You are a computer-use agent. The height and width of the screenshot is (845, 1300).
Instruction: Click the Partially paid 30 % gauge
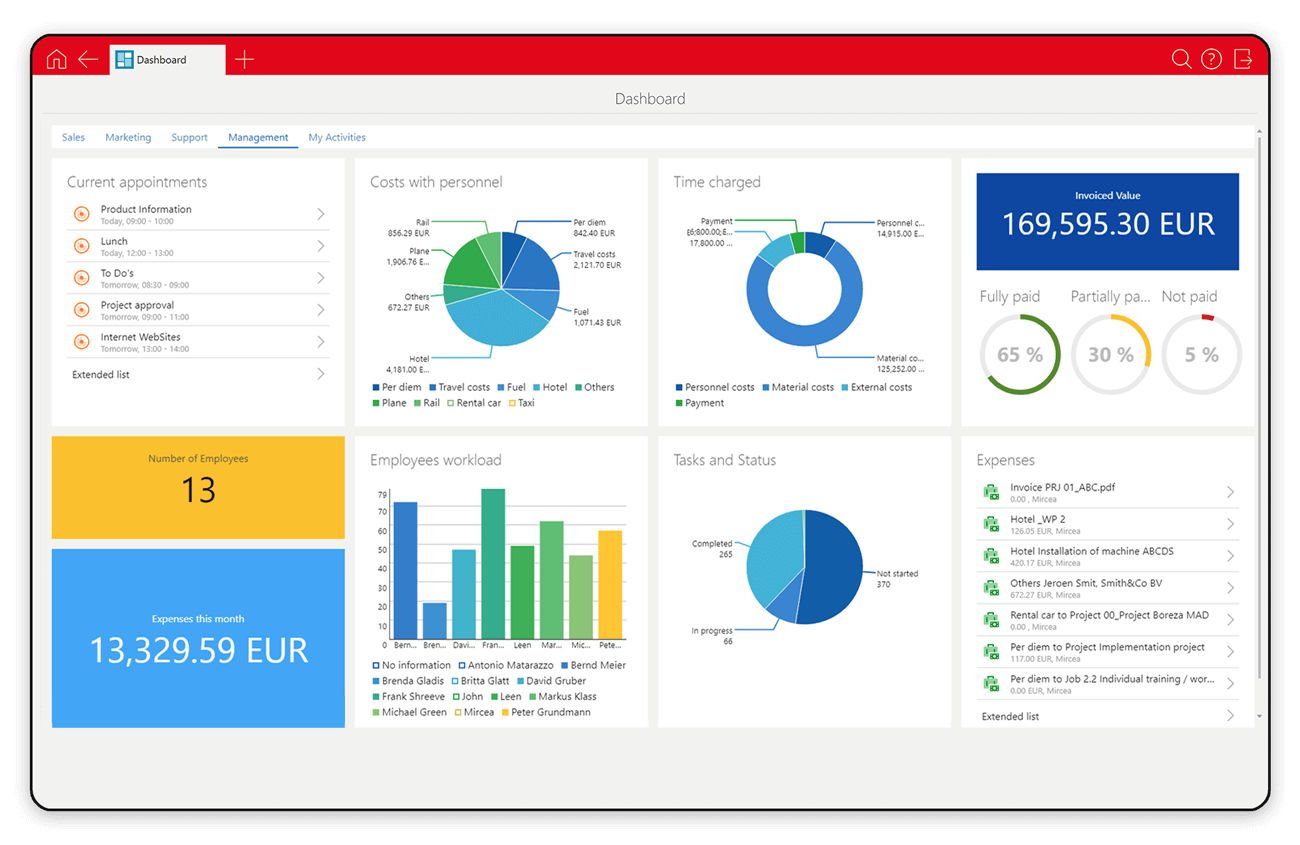pos(1111,354)
